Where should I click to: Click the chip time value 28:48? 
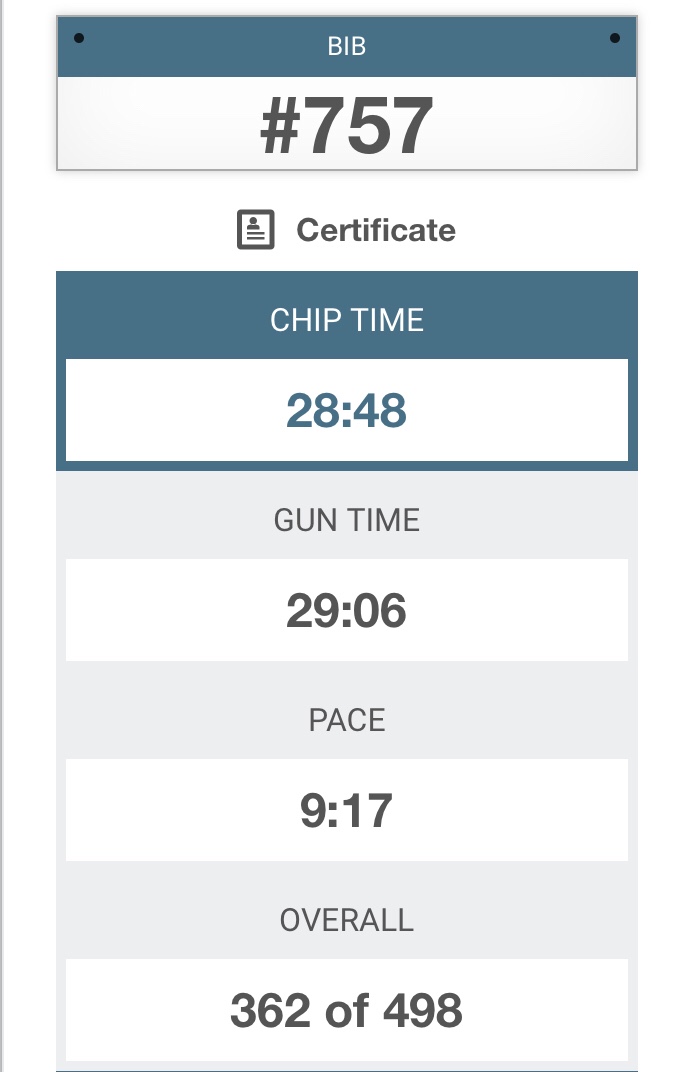(346, 410)
